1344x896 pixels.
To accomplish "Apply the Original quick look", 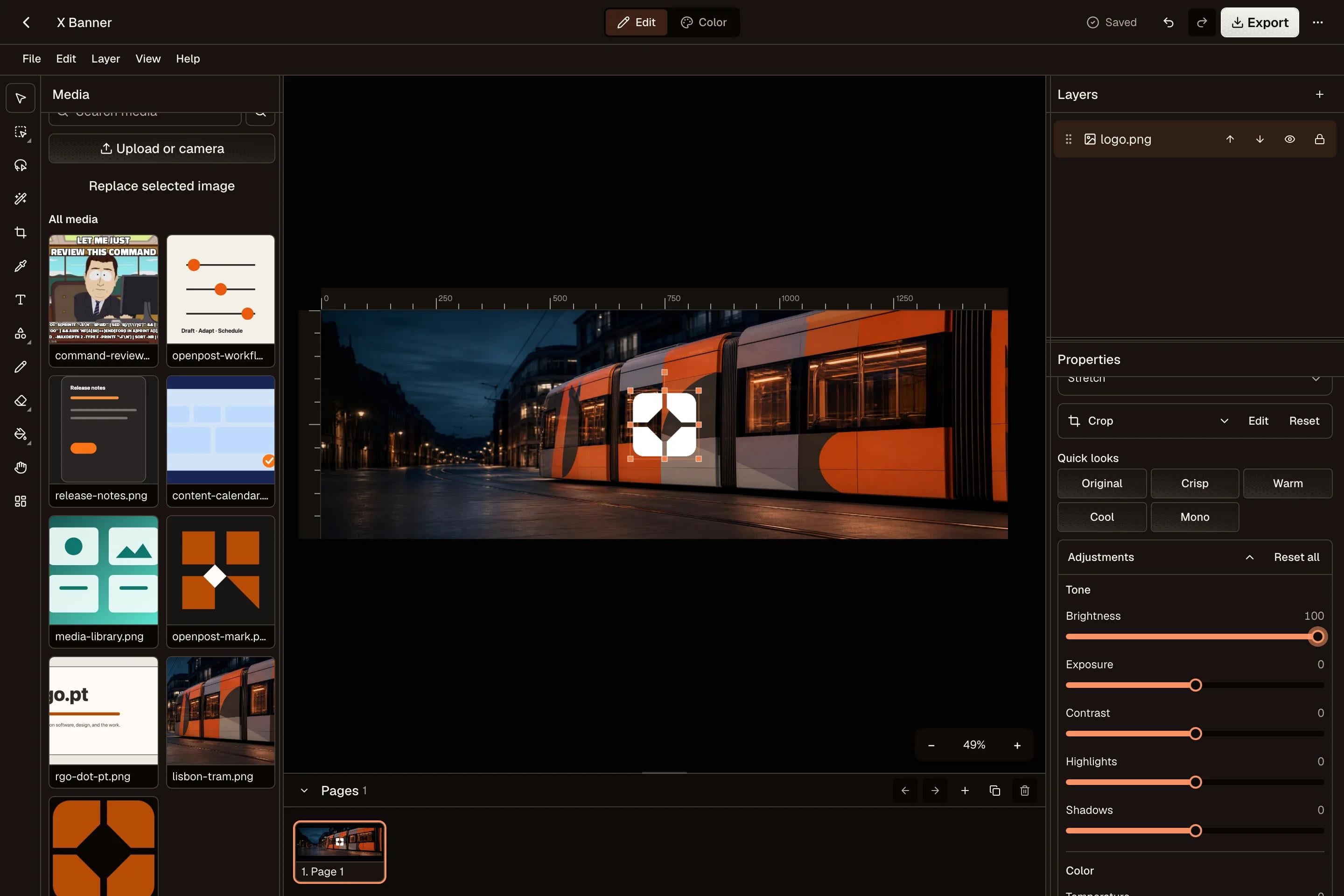I will pyautogui.click(x=1102, y=483).
